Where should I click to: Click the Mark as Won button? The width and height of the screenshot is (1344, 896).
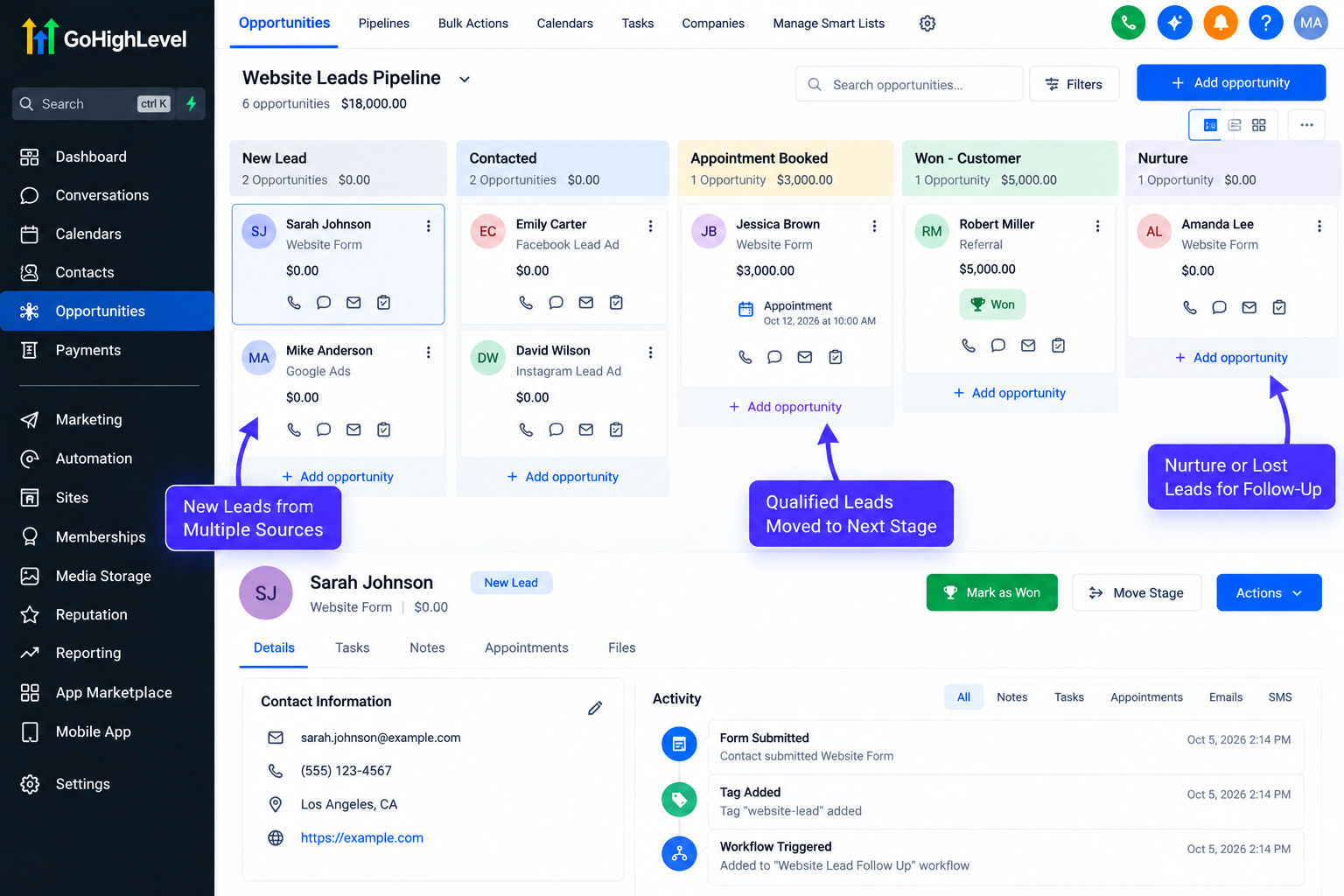point(991,593)
